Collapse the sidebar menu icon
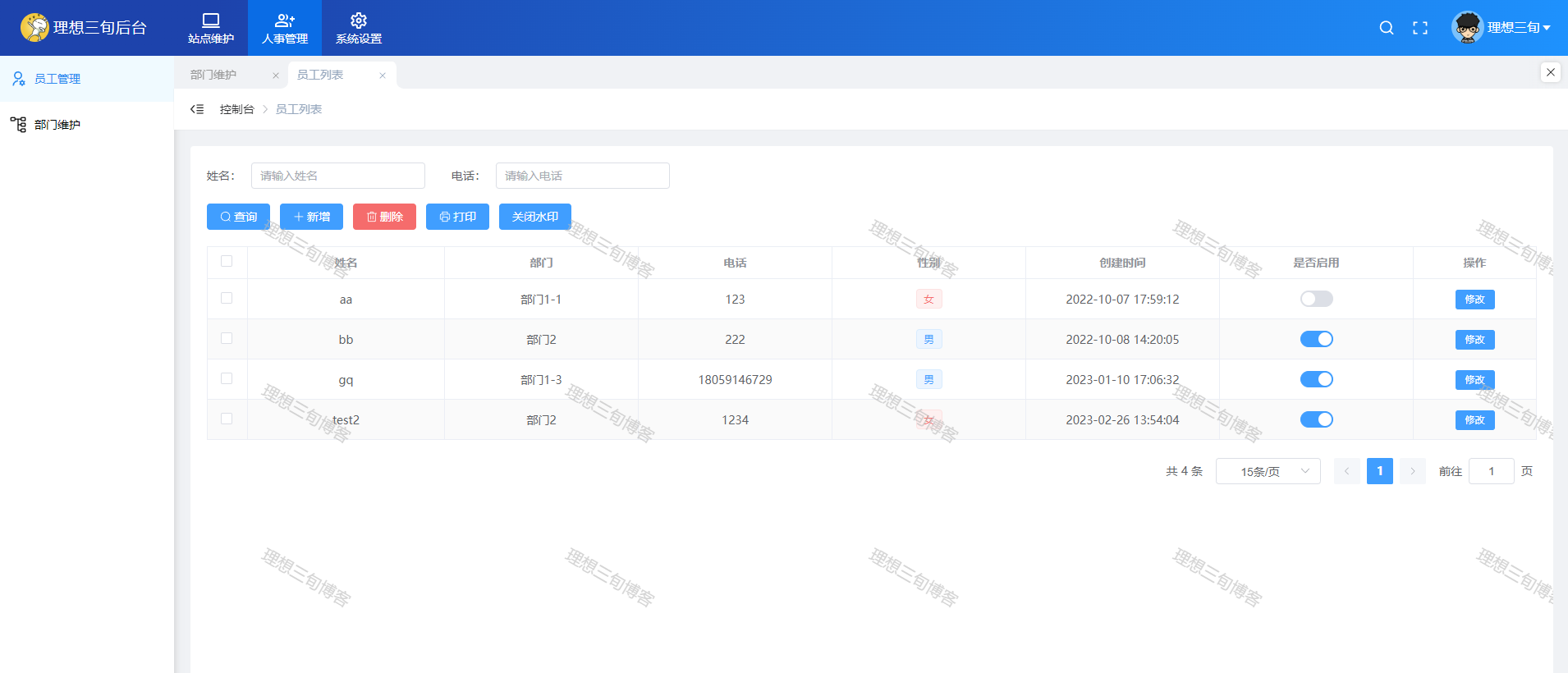 [x=197, y=109]
